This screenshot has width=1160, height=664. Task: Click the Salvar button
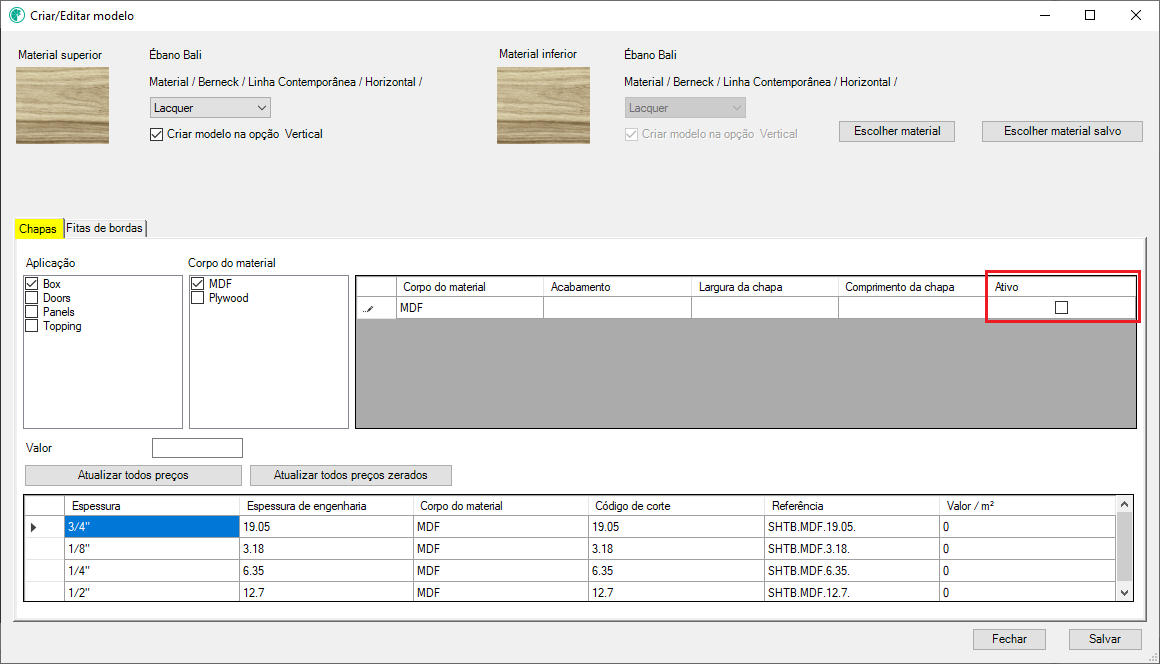(x=1104, y=639)
